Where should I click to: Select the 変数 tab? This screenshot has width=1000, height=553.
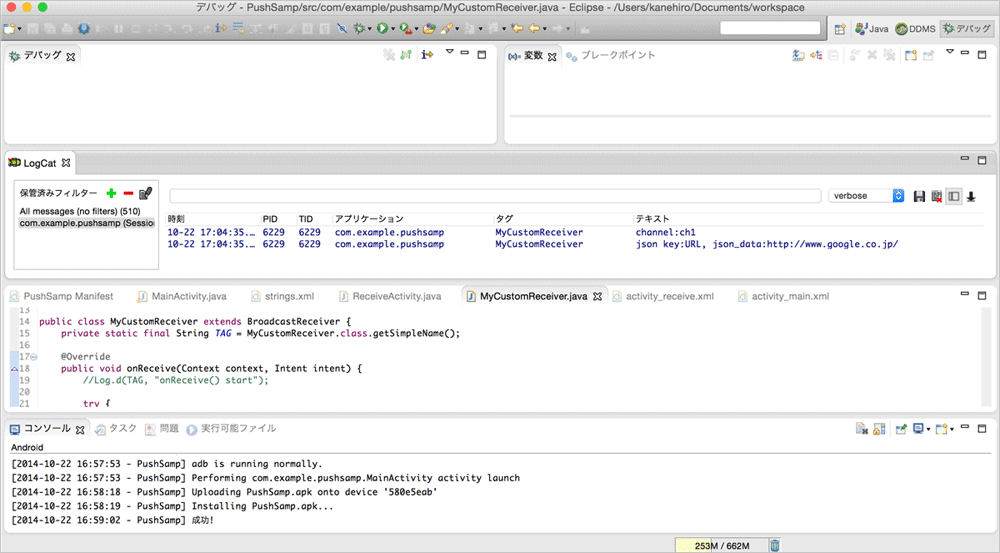point(533,56)
